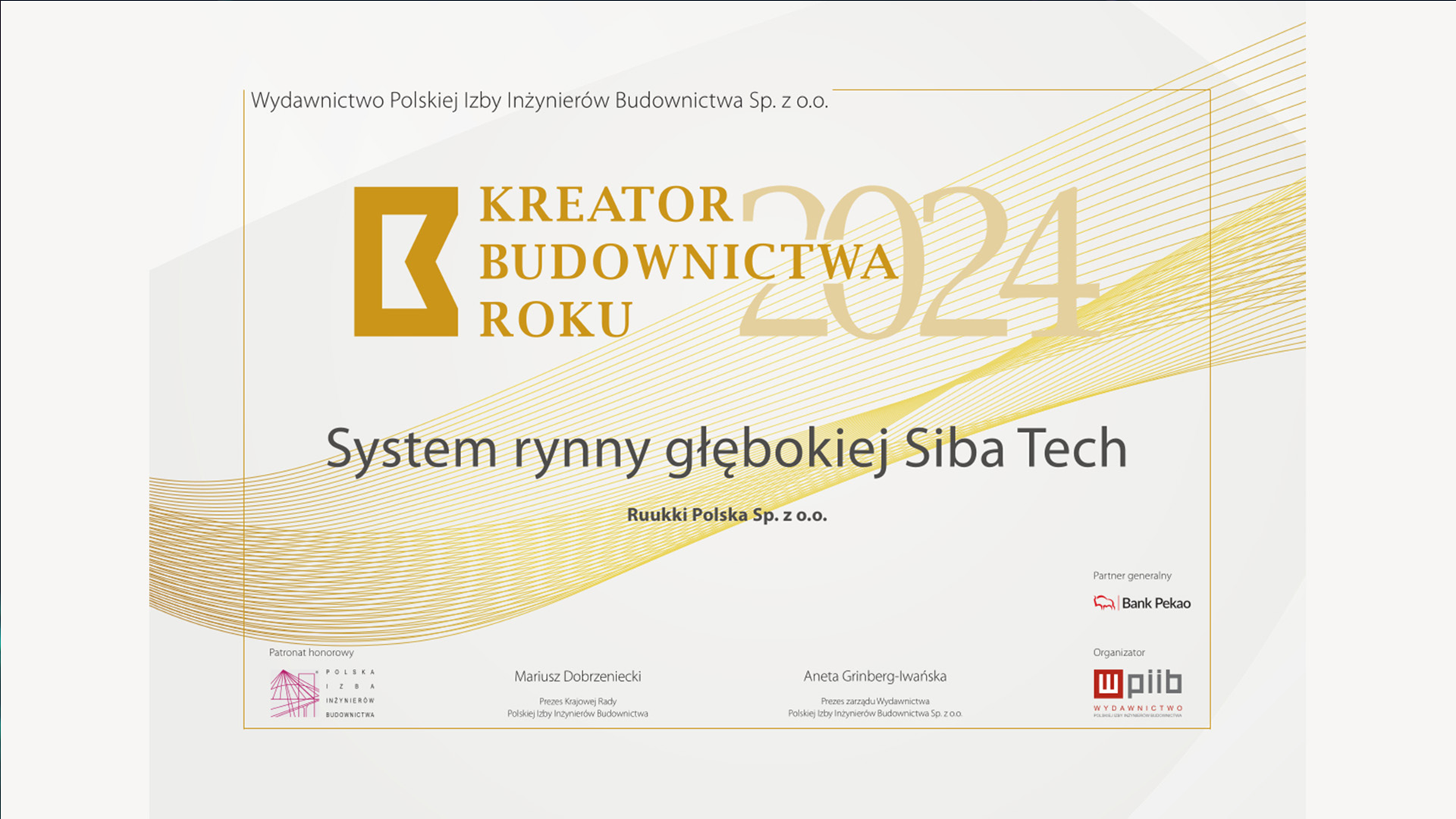Click the 'Partner generalny' label

1132,576
